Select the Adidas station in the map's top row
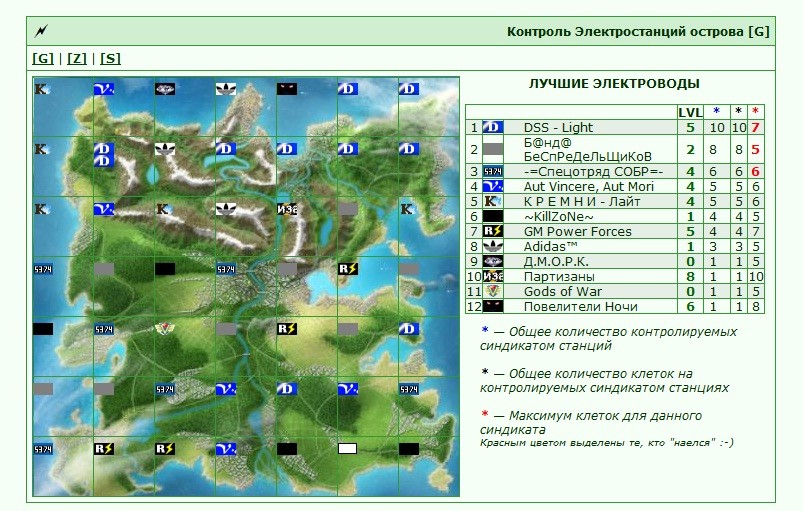 click(x=226, y=89)
